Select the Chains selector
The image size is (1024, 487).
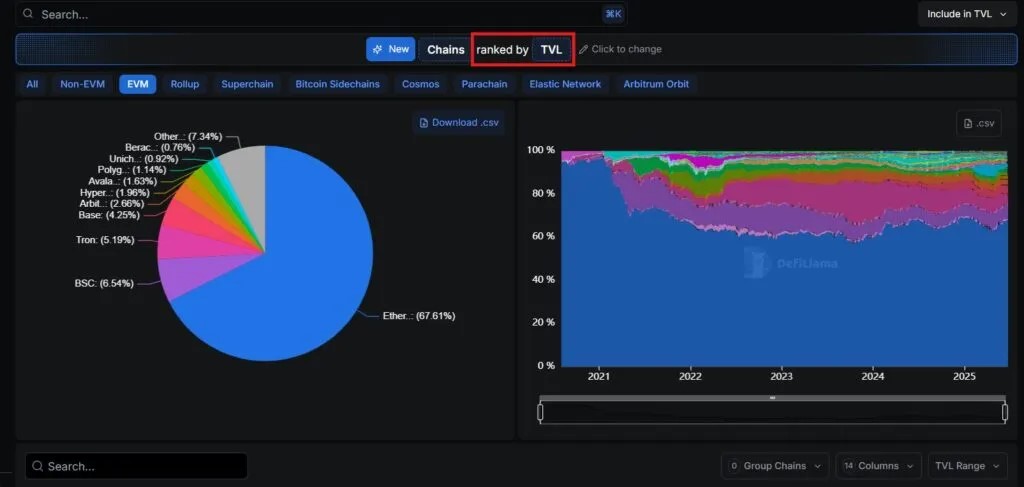click(445, 50)
